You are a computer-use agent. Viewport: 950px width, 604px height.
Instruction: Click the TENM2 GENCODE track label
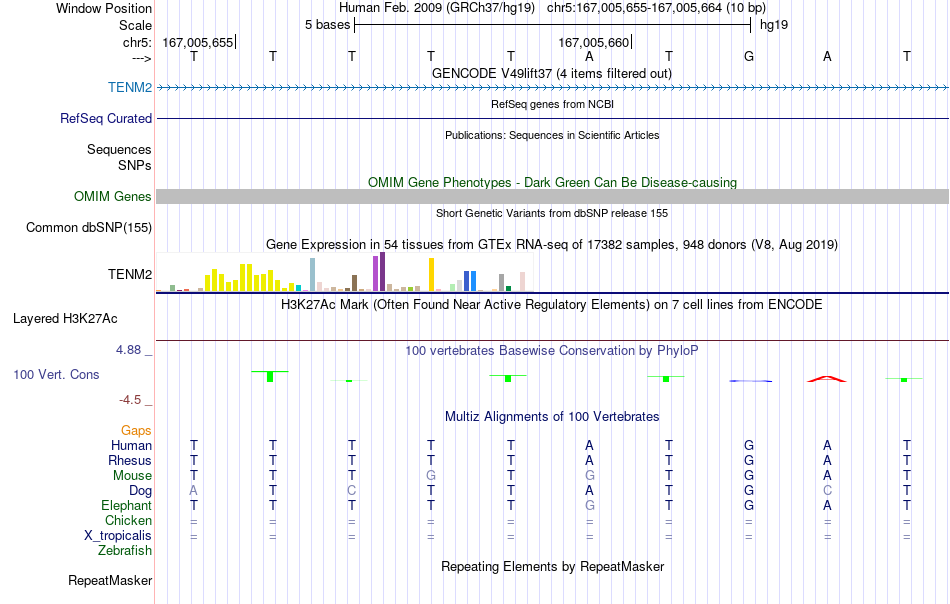[130, 87]
